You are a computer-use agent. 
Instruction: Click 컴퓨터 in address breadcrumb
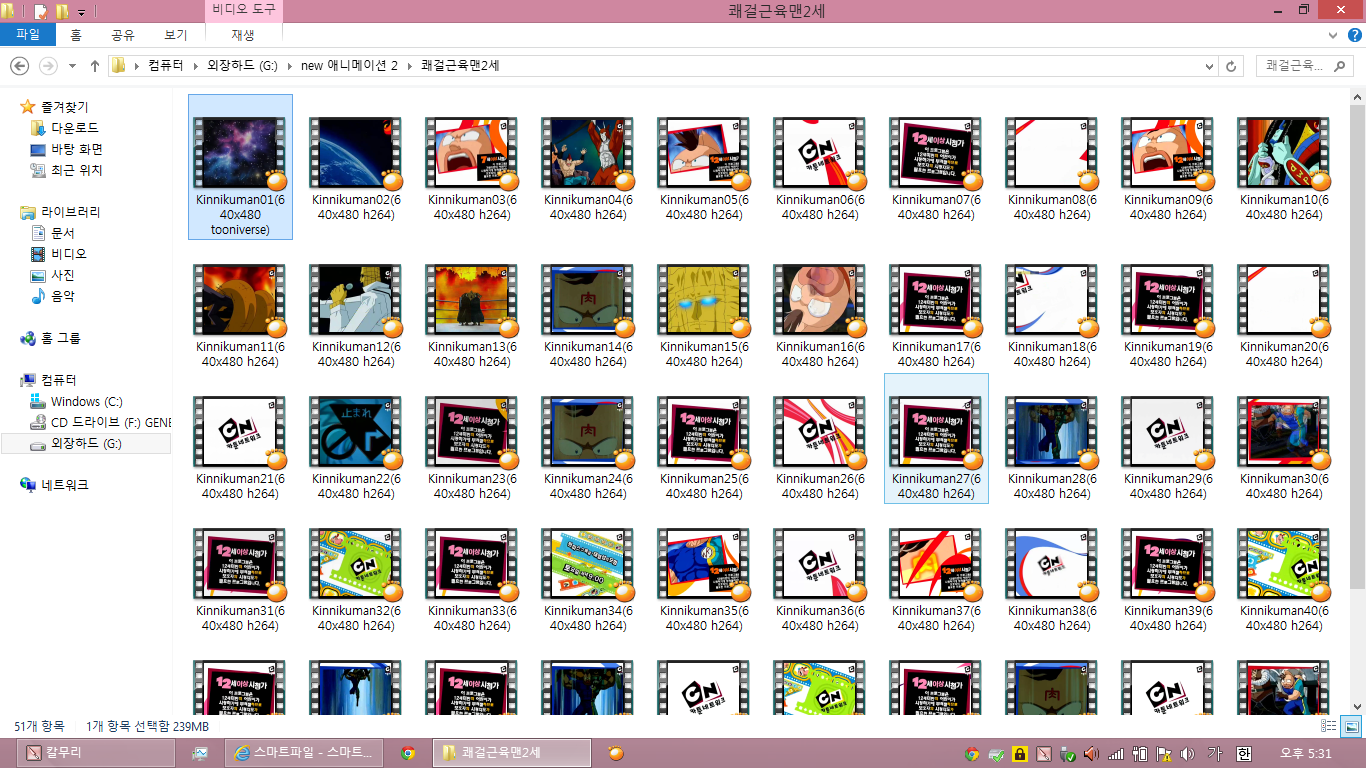click(x=165, y=66)
